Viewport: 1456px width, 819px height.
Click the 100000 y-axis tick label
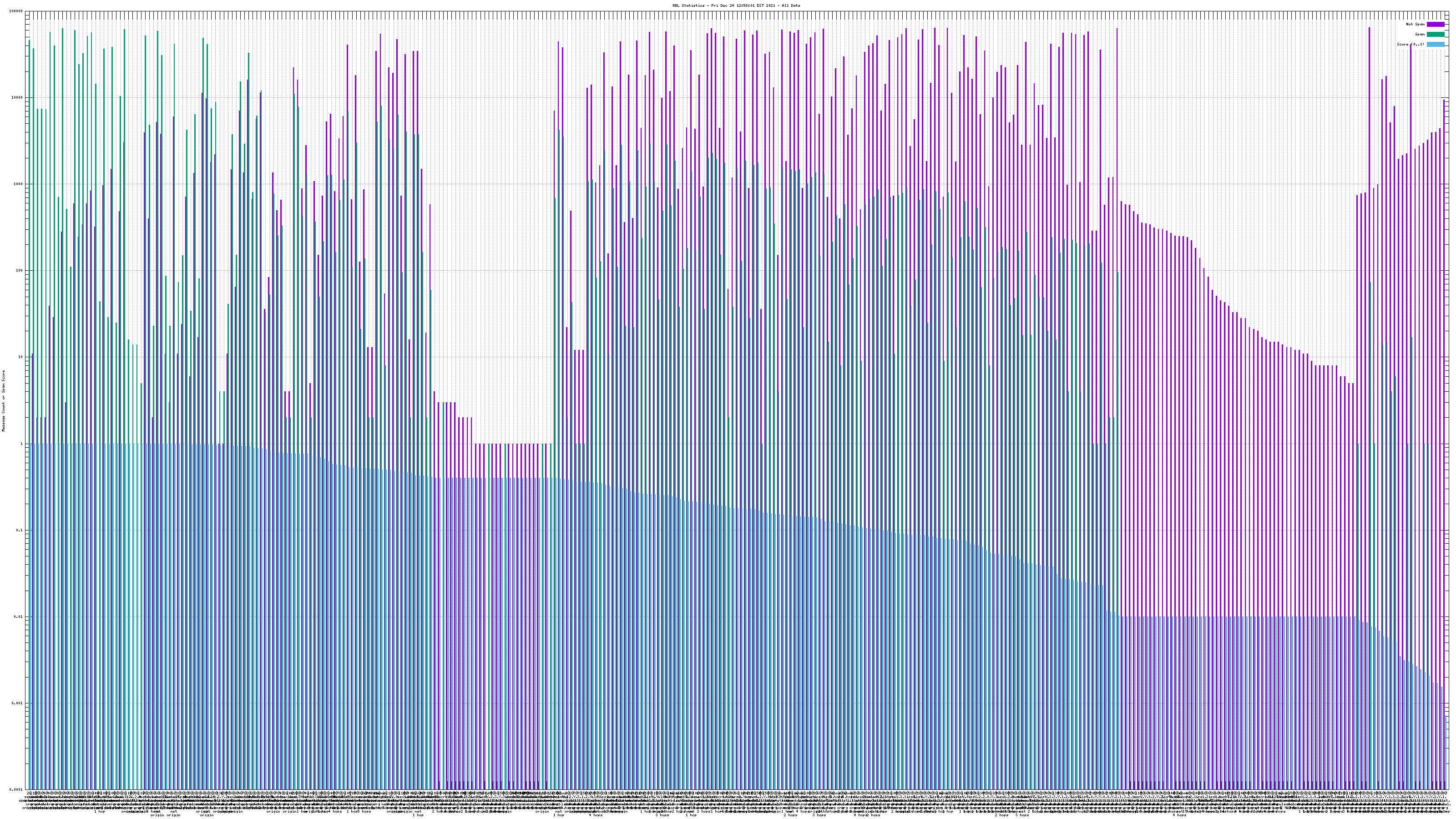(17, 11)
